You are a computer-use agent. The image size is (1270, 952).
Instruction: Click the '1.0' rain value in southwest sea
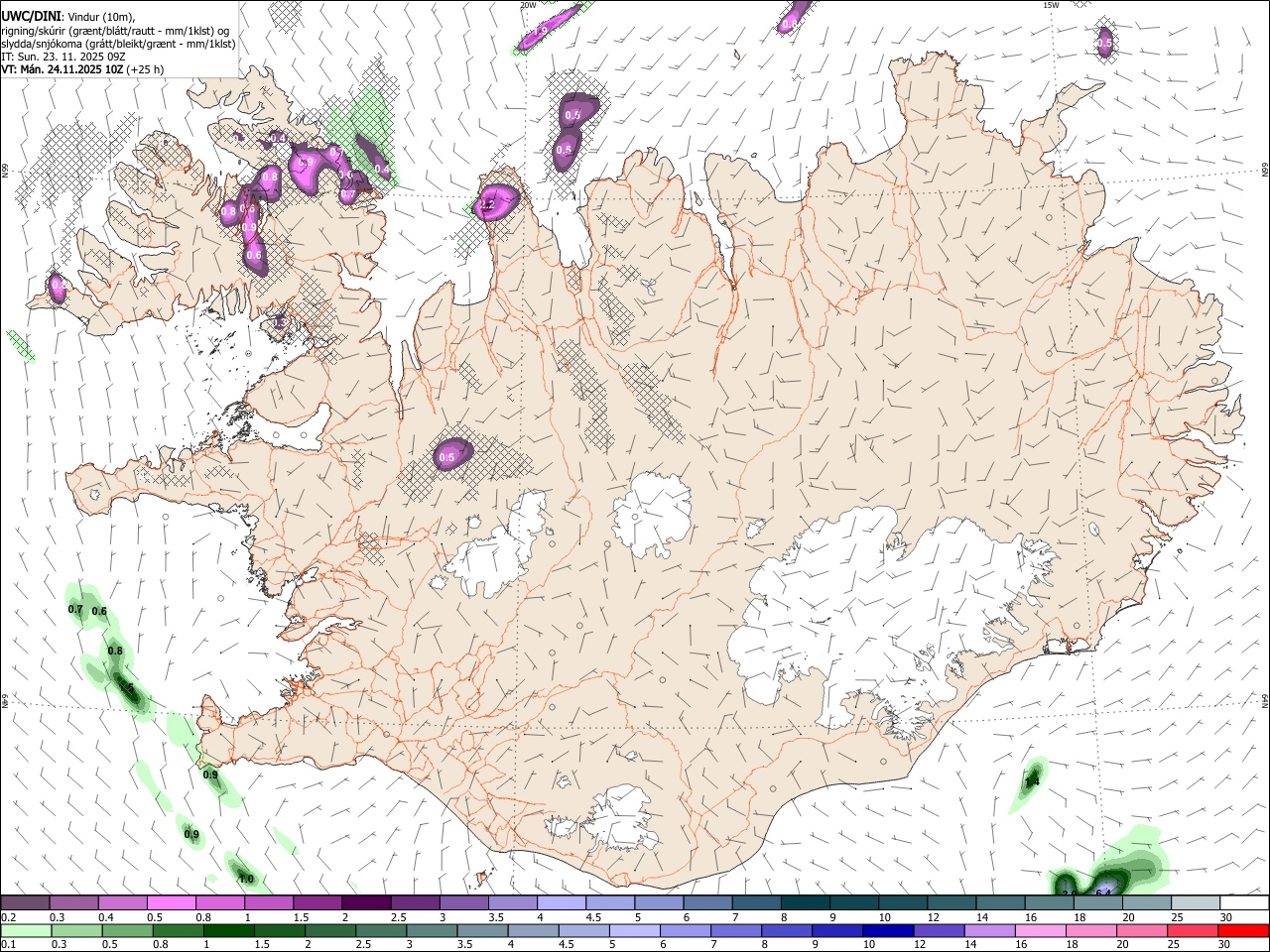246,879
